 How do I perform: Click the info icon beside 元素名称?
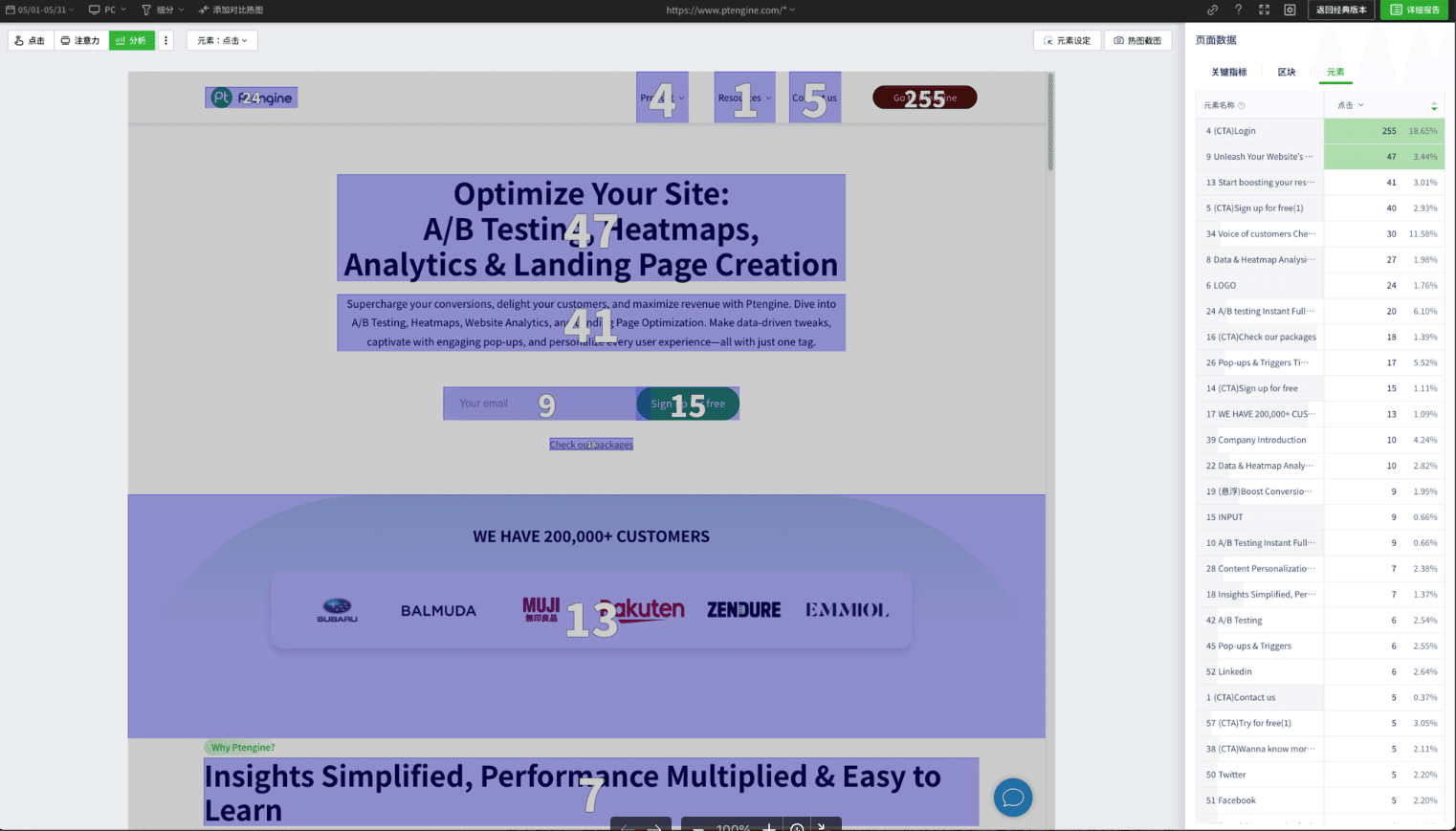[1242, 105]
